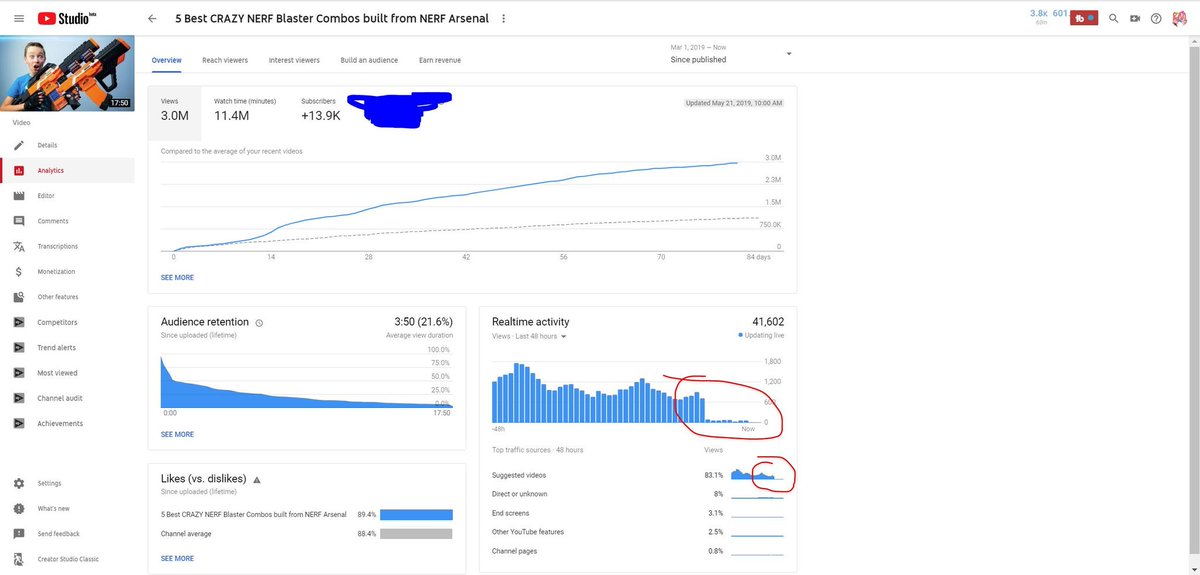
Task: Click the What's new alert icon
Action: coord(19,509)
